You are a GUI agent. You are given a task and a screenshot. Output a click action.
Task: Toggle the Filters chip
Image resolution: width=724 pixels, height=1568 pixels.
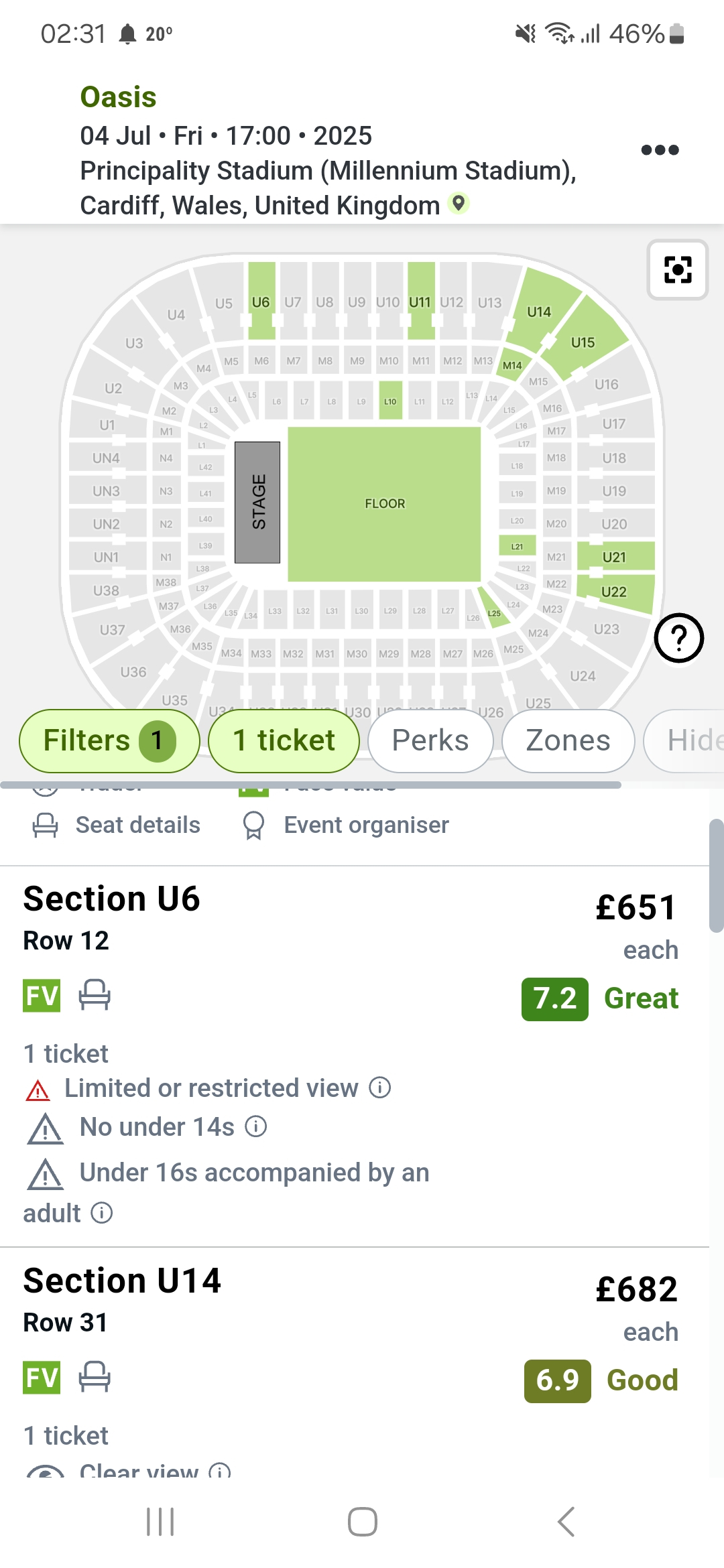109,741
